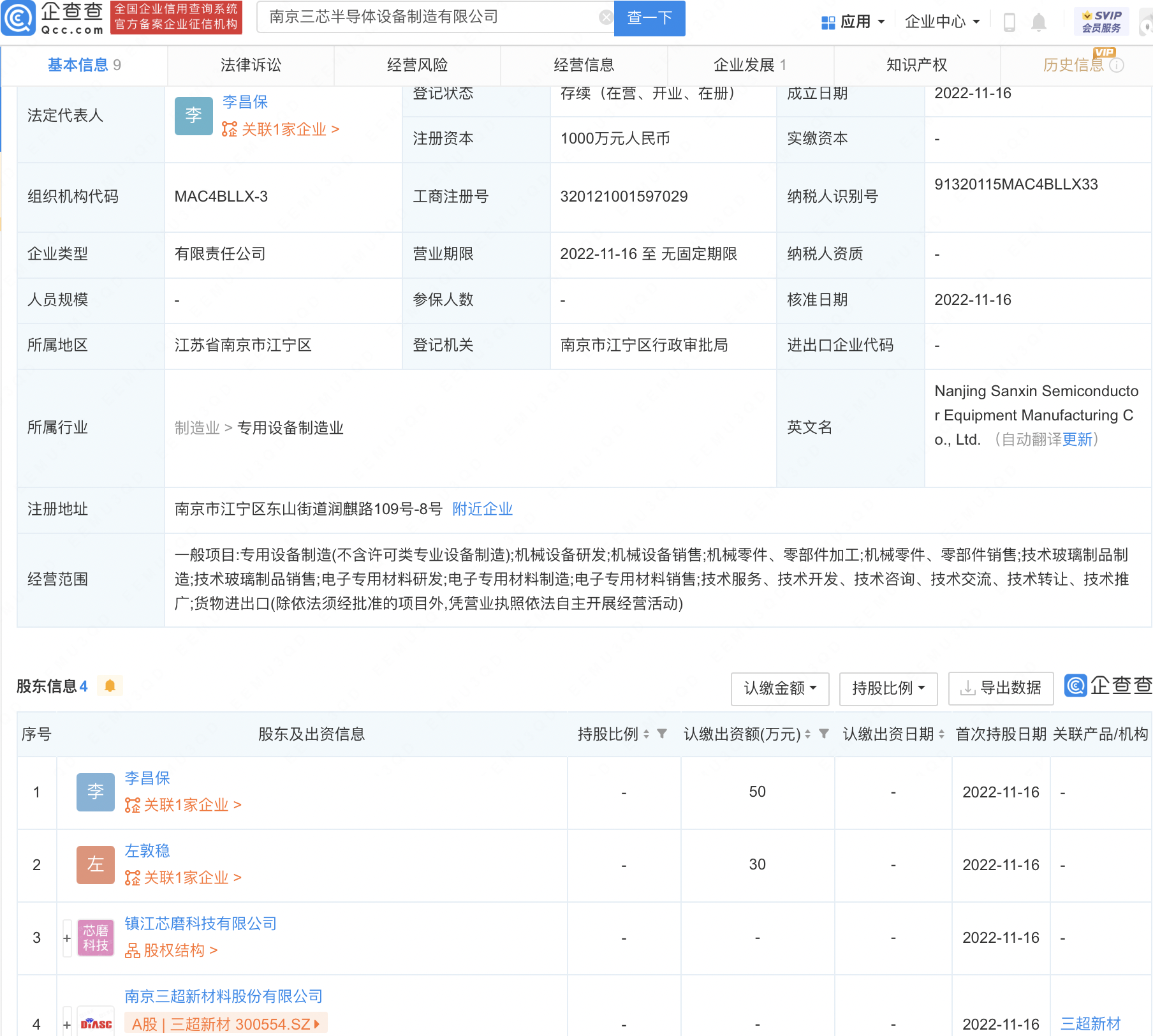Expand row 4 南京三超新材料 with plus
1153x1036 pixels.
click(67, 1025)
